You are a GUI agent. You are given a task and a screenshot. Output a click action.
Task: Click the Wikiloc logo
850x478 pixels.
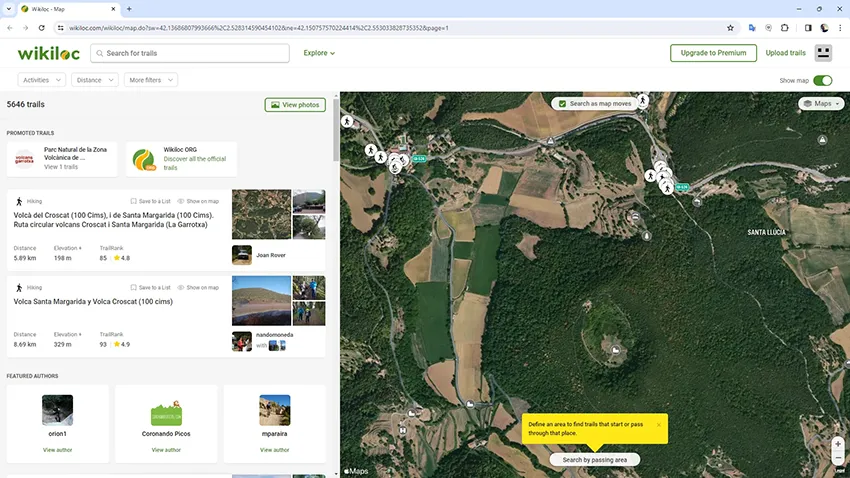coord(48,53)
